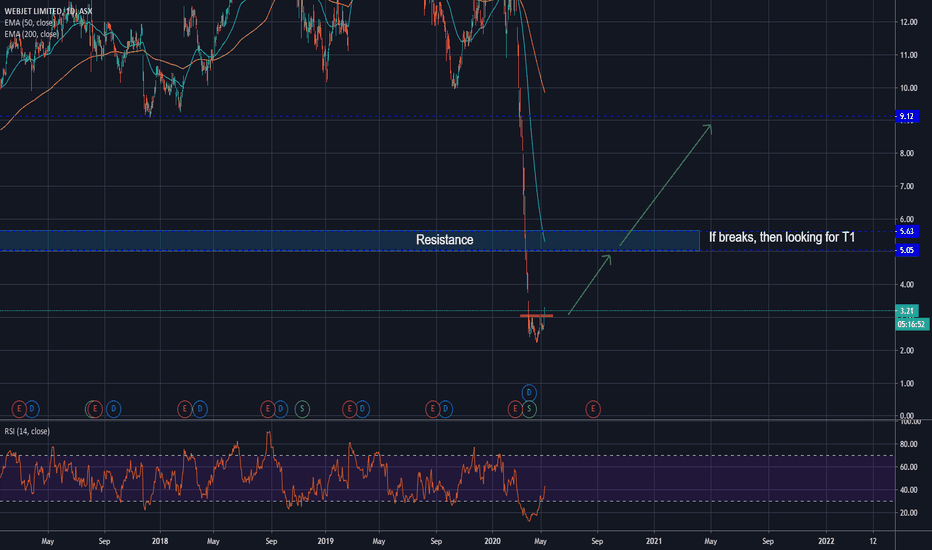The image size is (932, 550).
Task: Click the bar countdown timer 05:16:52
Action: [x=912, y=324]
